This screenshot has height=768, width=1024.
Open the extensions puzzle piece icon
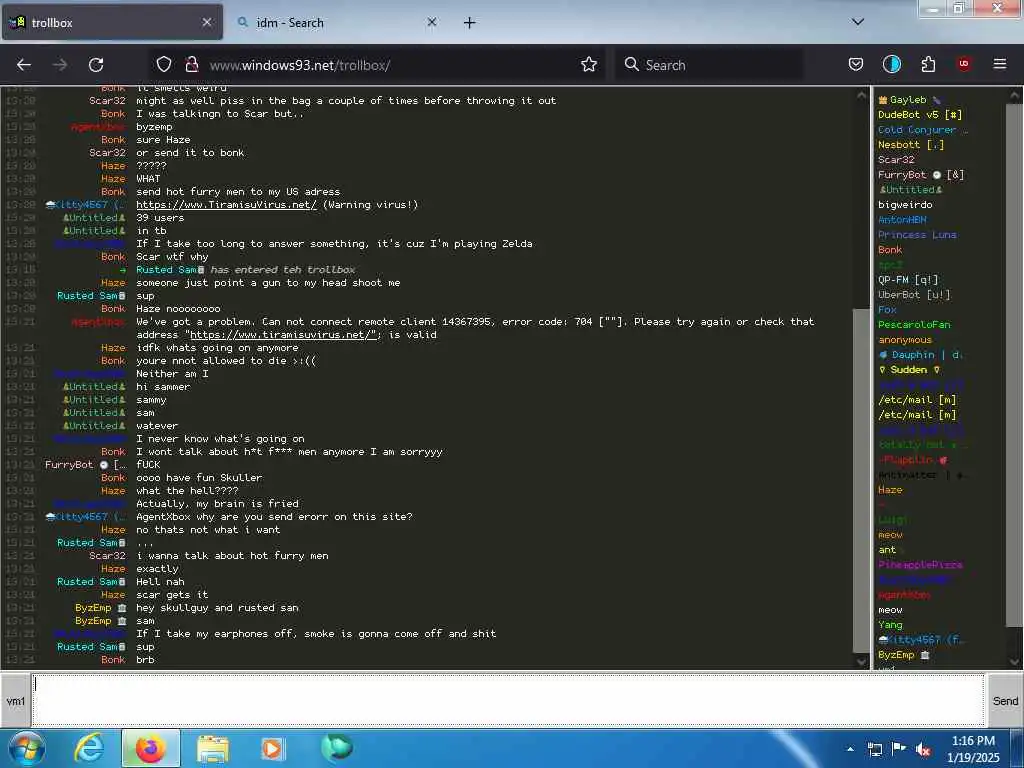(x=928, y=64)
